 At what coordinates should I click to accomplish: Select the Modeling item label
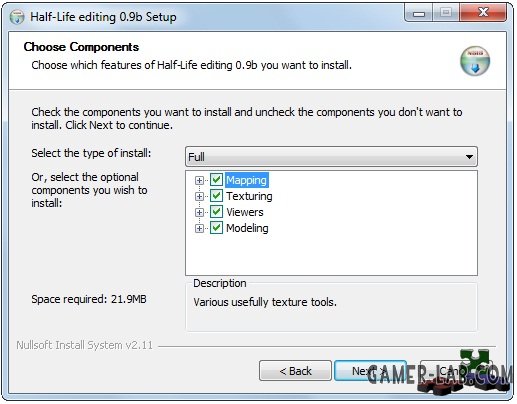click(x=247, y=228)
